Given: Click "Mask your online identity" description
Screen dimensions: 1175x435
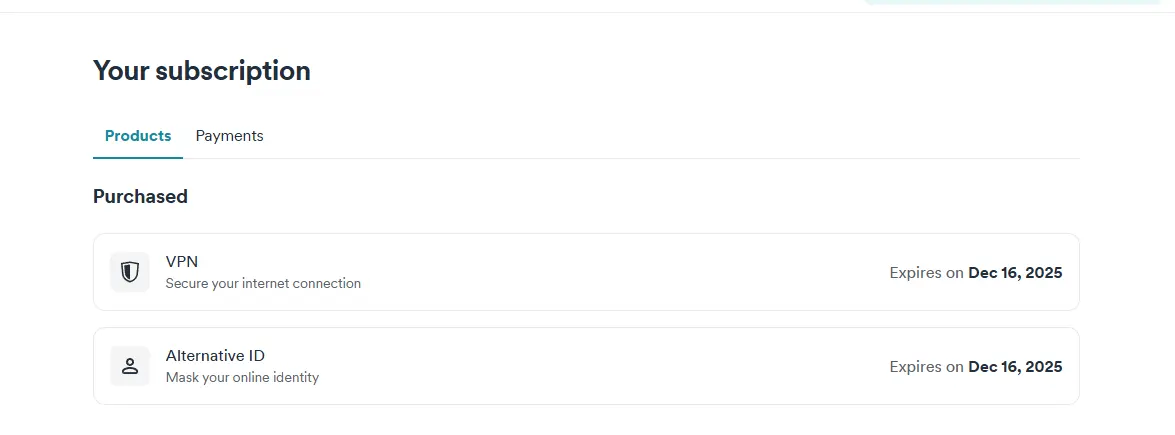Looking at the screenshot, I should point(242,377).
